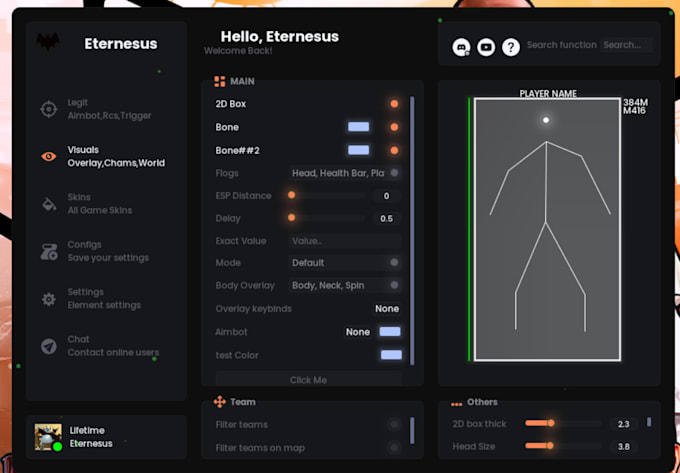The image size is (680, 473).
Task: Select the Chat paper plane icon
Action: 49,346
